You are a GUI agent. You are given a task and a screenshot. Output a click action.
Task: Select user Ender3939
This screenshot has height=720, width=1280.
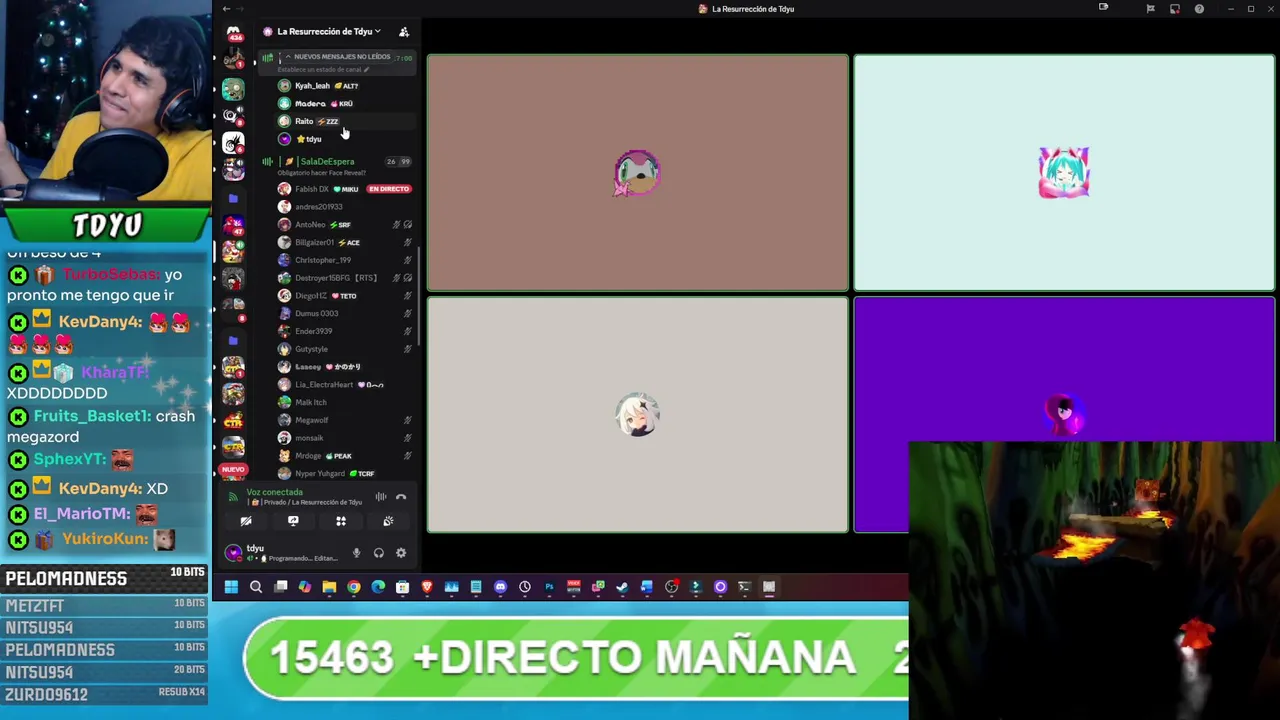[313, 331]
